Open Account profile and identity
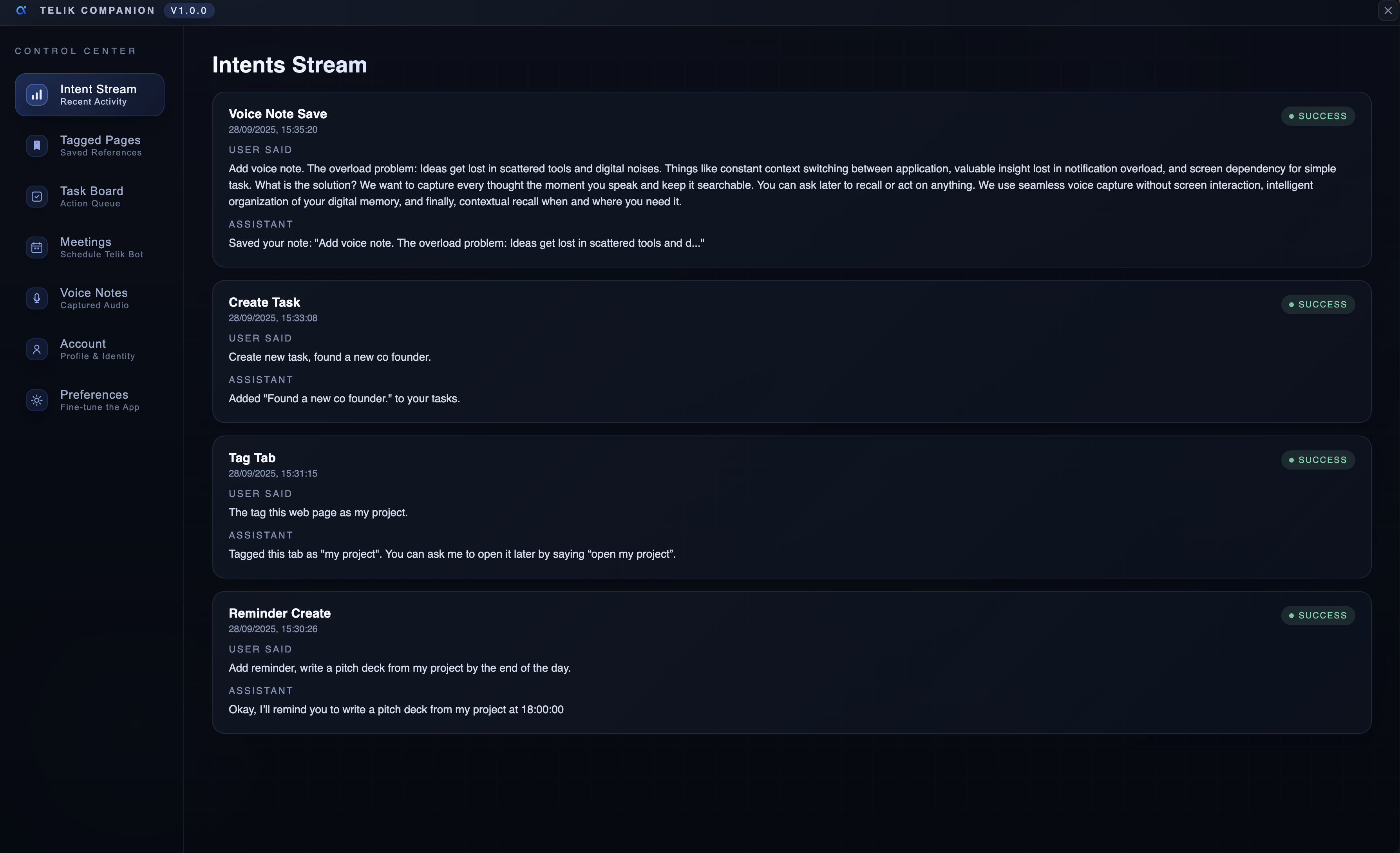 (x=97, y=349)
